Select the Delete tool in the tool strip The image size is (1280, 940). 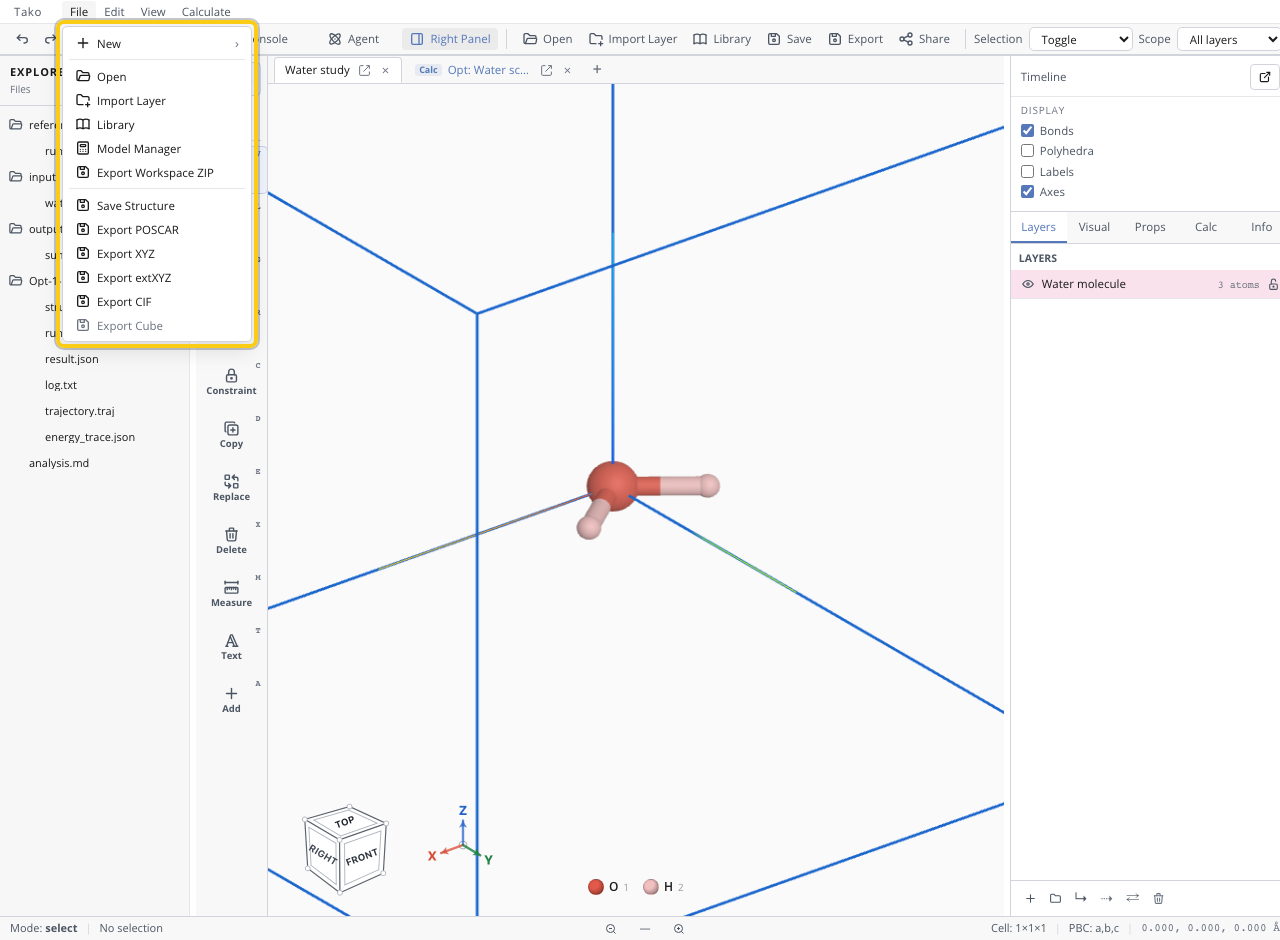pos(231,540)
